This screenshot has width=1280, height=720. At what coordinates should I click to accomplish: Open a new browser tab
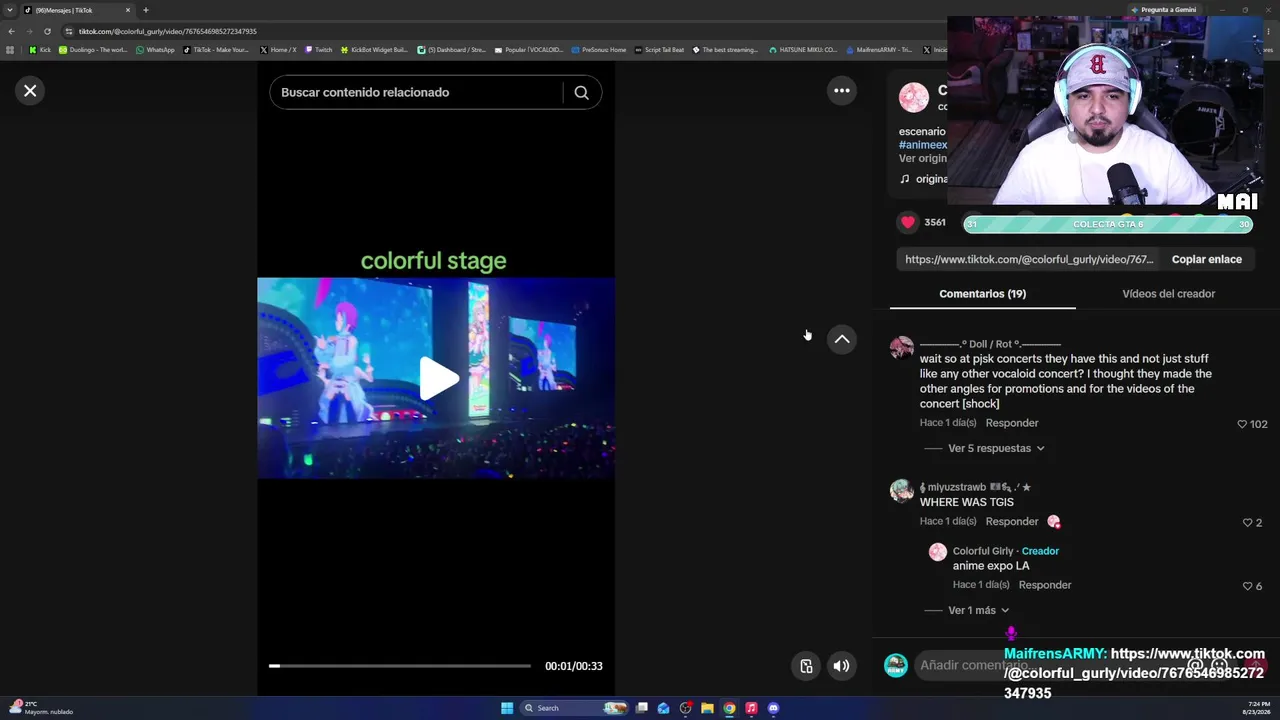(x=146, y=10)
